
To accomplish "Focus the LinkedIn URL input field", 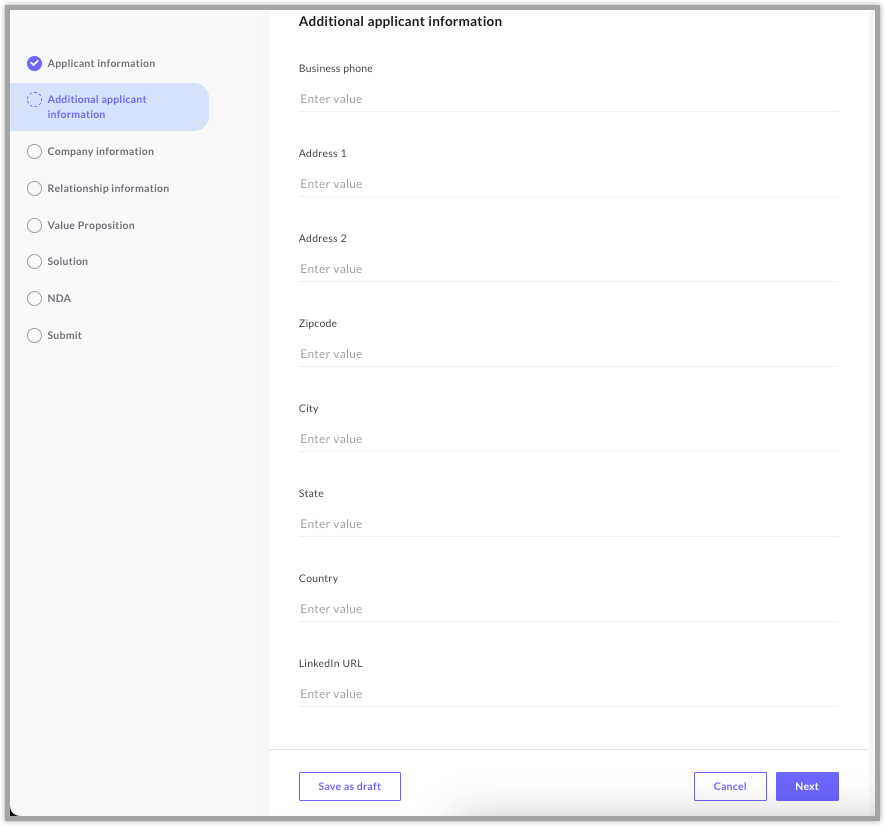I will [x=568, y=694].
